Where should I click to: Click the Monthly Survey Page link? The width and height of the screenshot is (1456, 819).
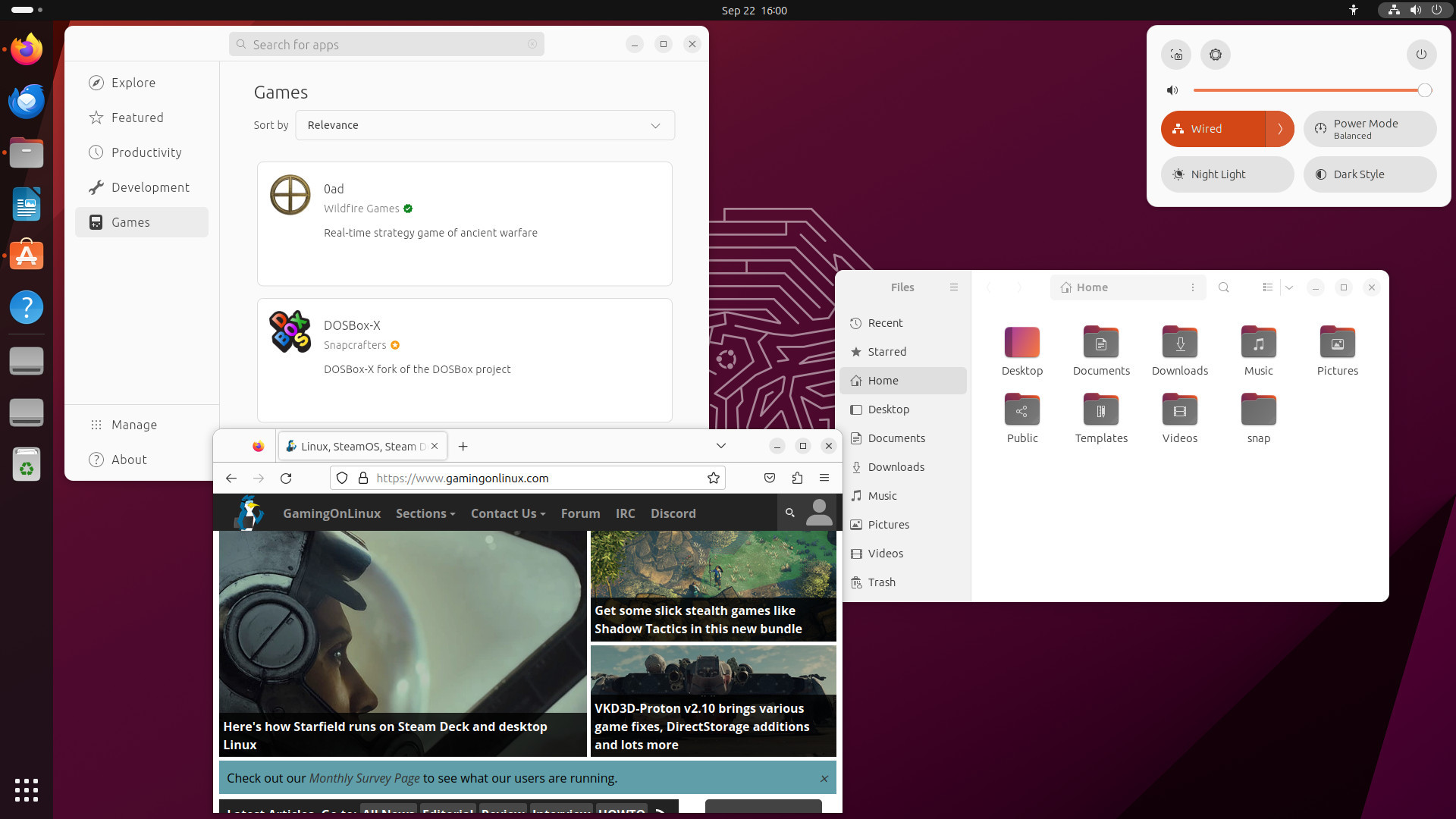(364, 778)
